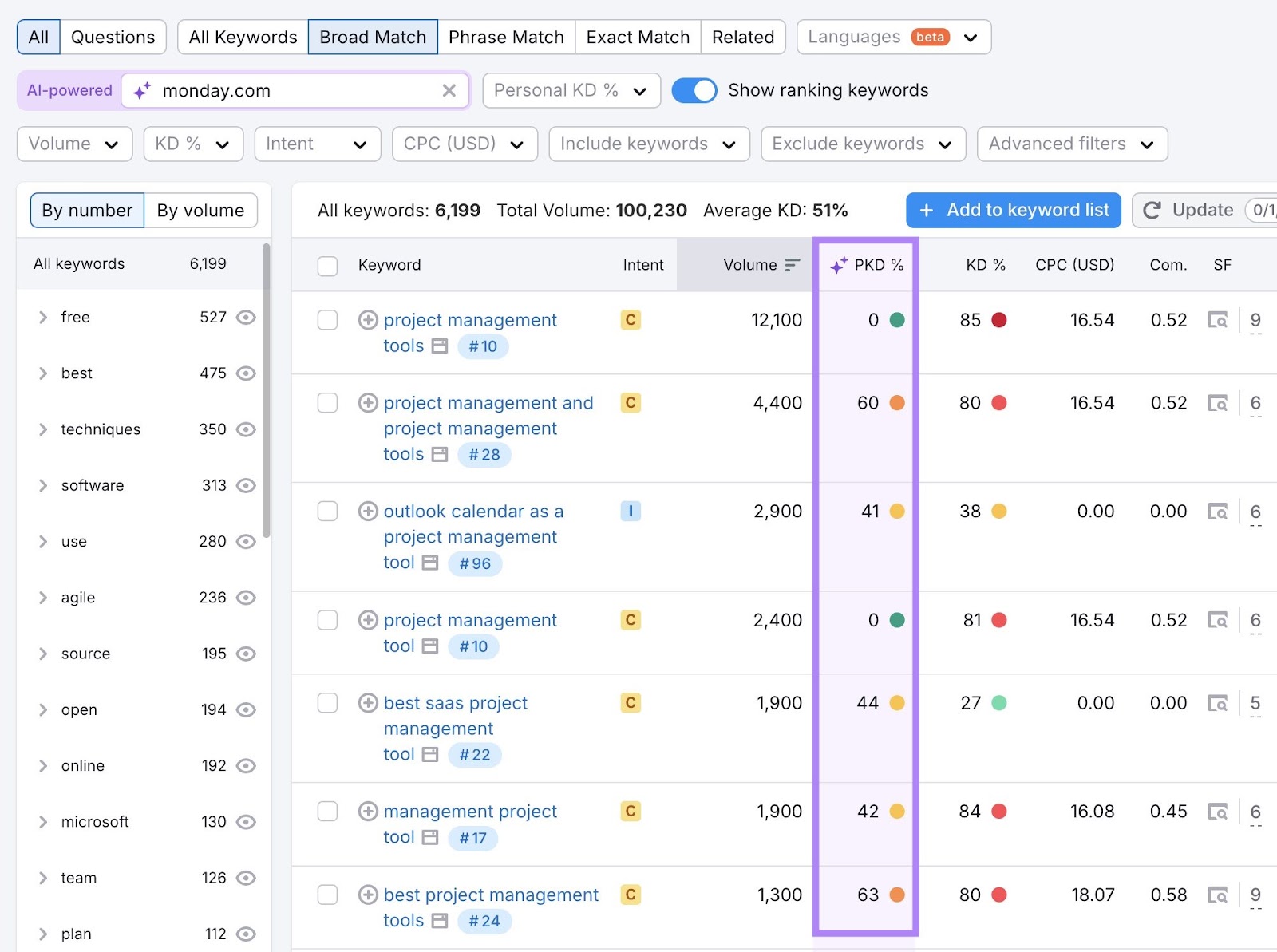This screenshot has width=1277, height=952.
Task: Open 'project management tools' keyword link
Action: 470,333
